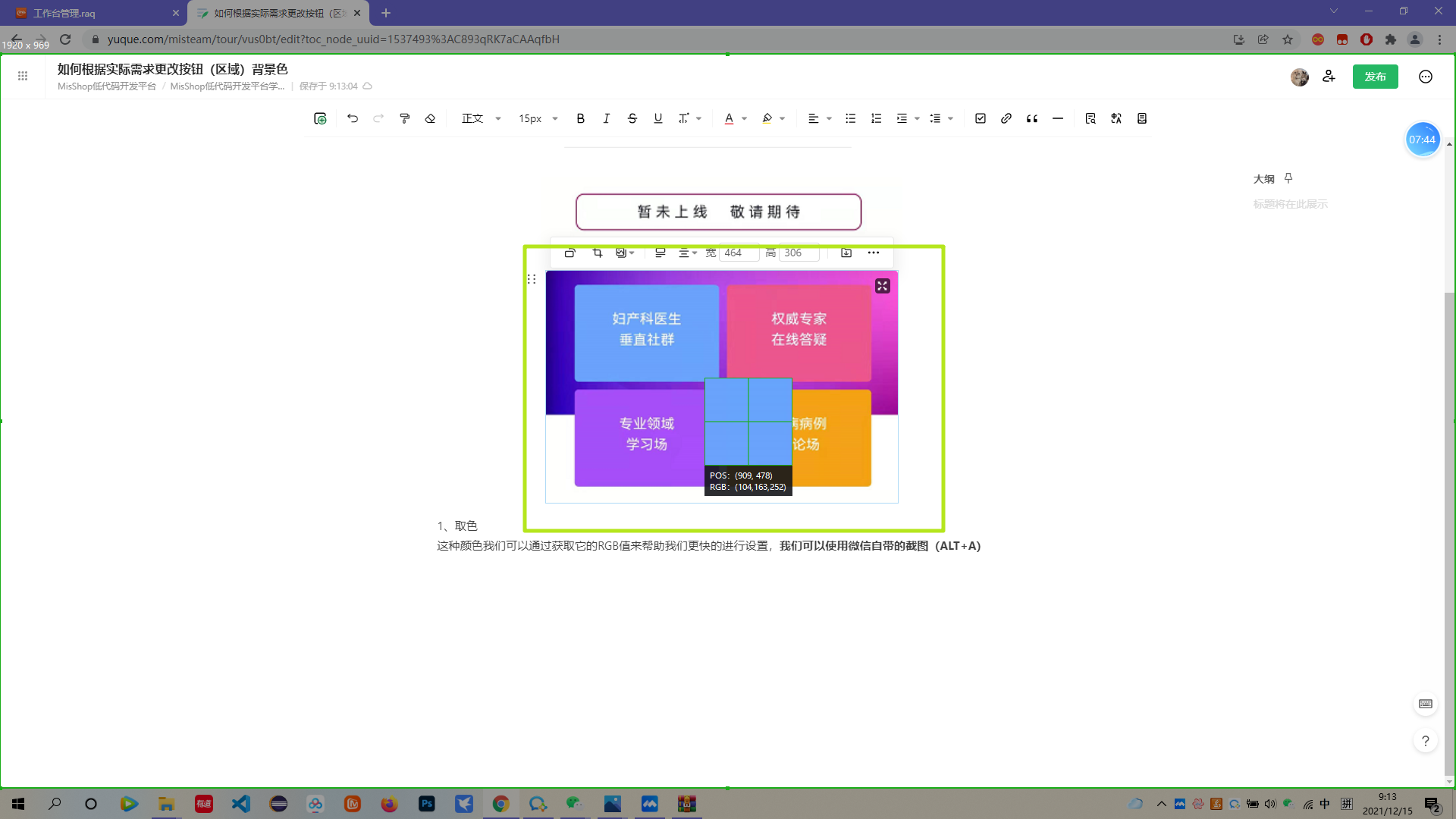Select the format painter tool
The image size is (1456, 819).
pyautogui.click(x=404, y=118)
